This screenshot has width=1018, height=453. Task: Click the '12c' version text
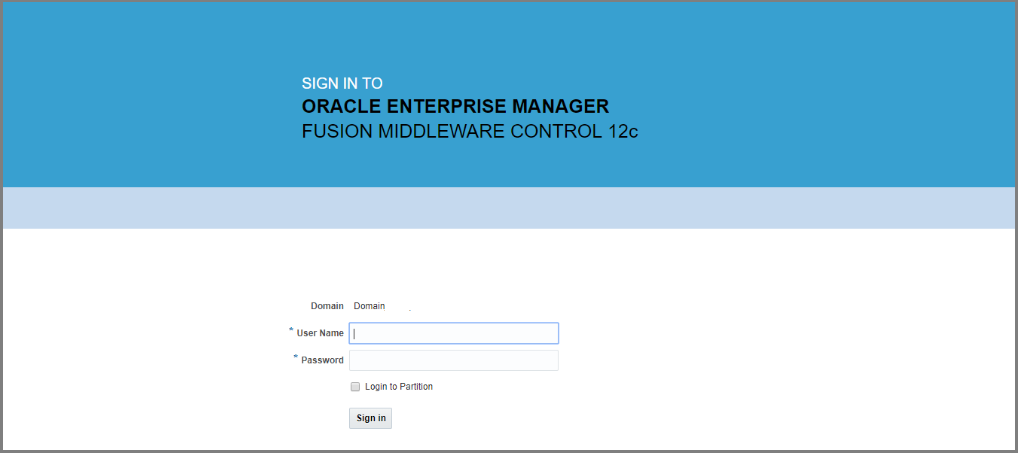(622, 132)
